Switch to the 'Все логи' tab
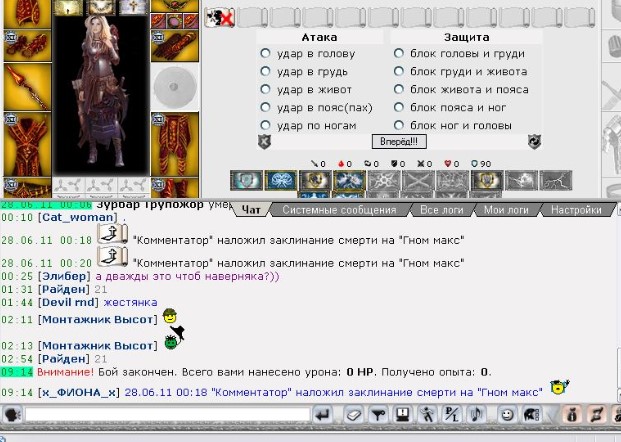This screenshot has height=442, width=621. tap(441, 210)
